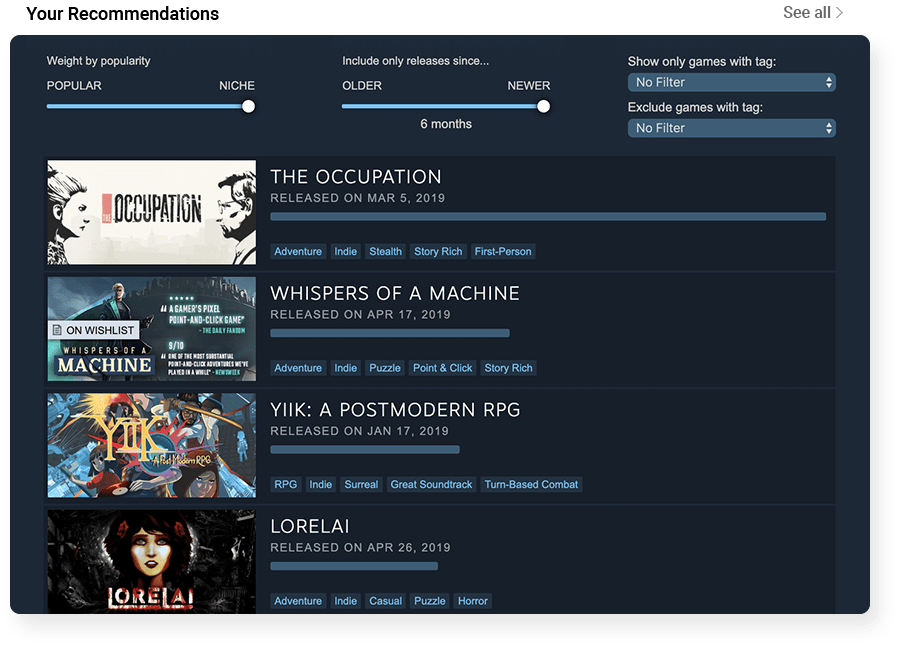Select the Horror tag
Viewport: 900px width, 650px height.
[x=472, y=601]
